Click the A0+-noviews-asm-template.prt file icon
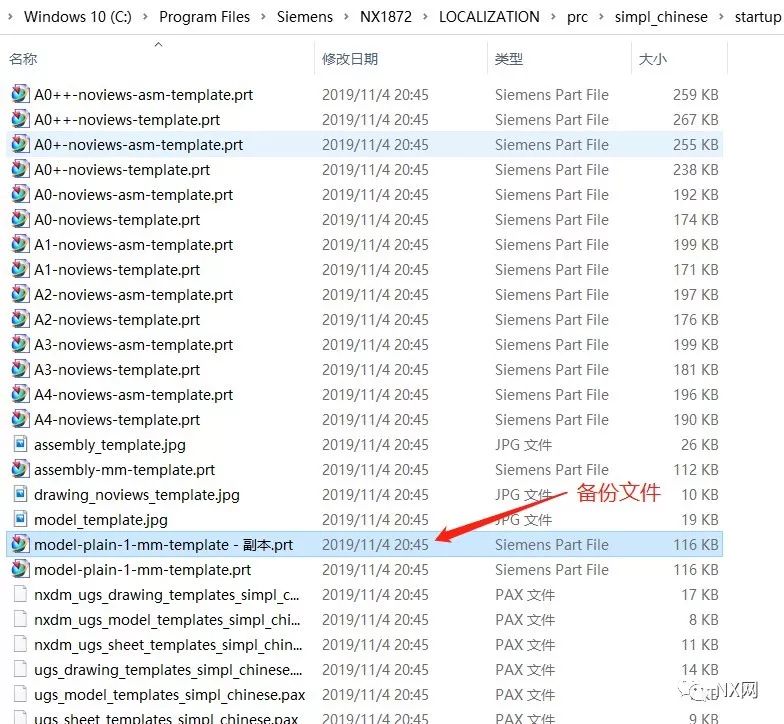 [20, 144]
